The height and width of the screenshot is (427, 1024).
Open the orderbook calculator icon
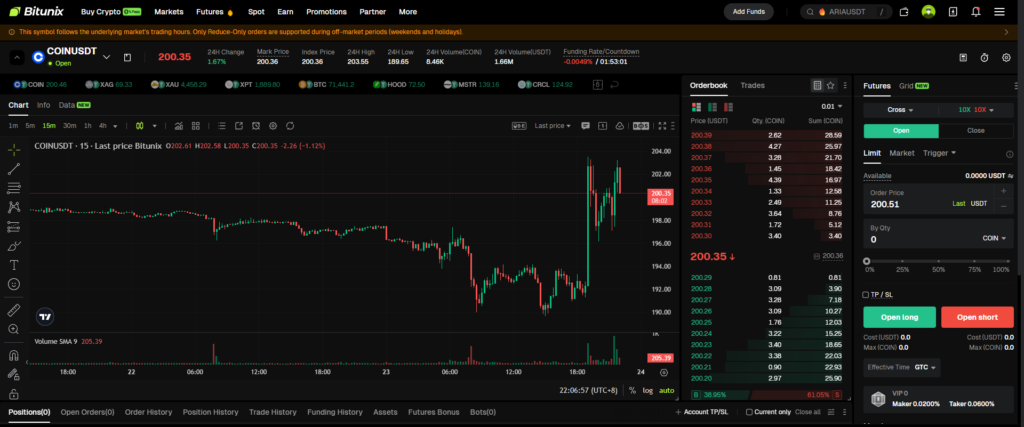pos(816,86)
